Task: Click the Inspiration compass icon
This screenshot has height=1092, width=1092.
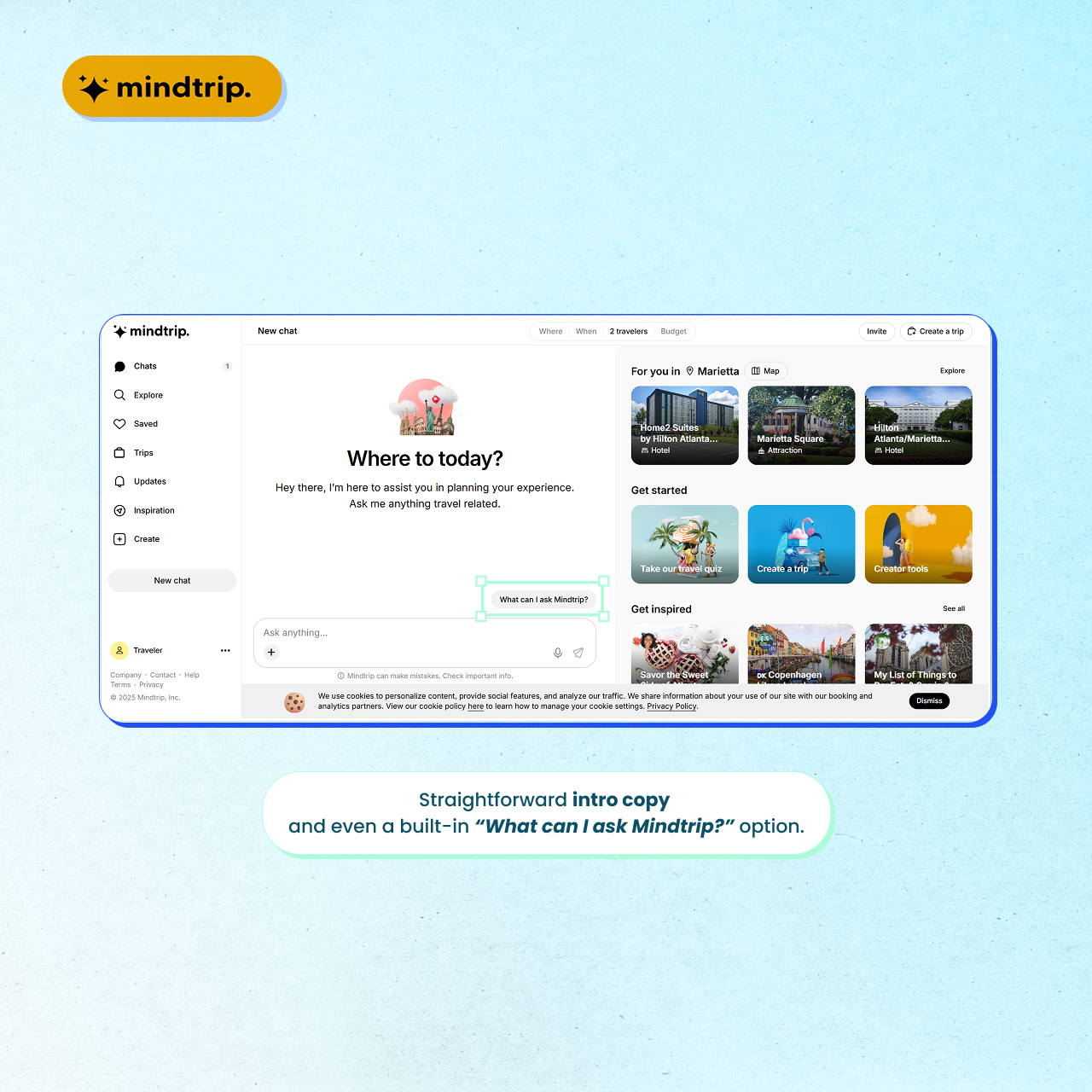Action: click(x=119, y=510)
